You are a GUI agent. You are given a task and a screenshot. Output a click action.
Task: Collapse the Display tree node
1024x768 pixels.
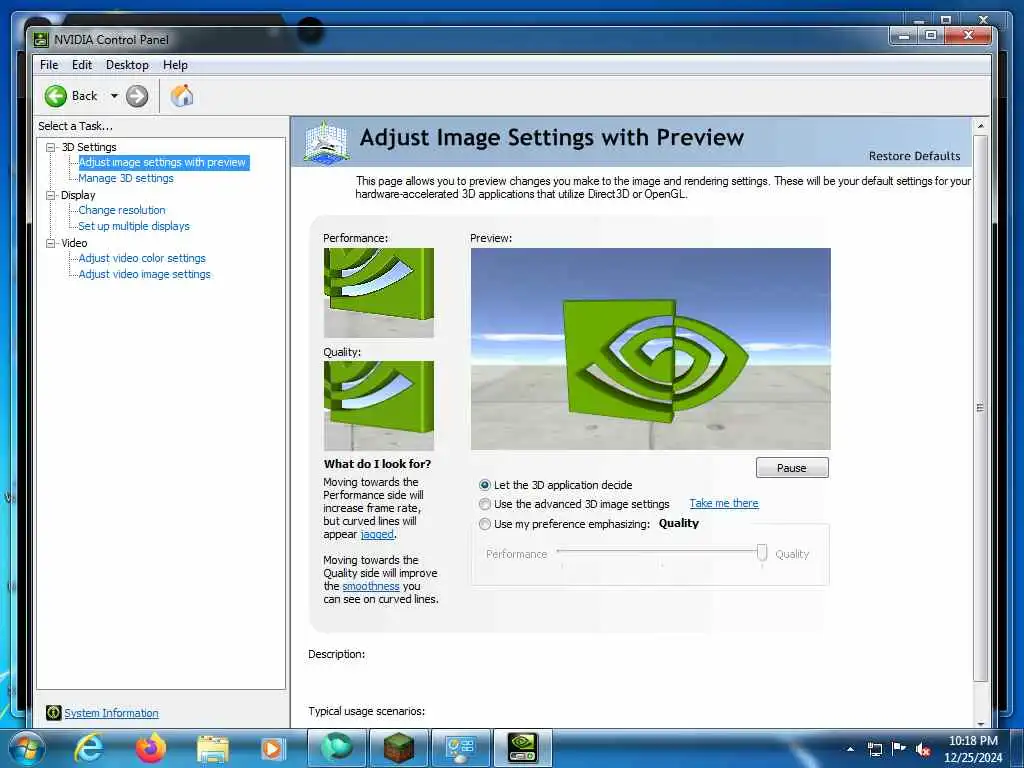point(50,195)
